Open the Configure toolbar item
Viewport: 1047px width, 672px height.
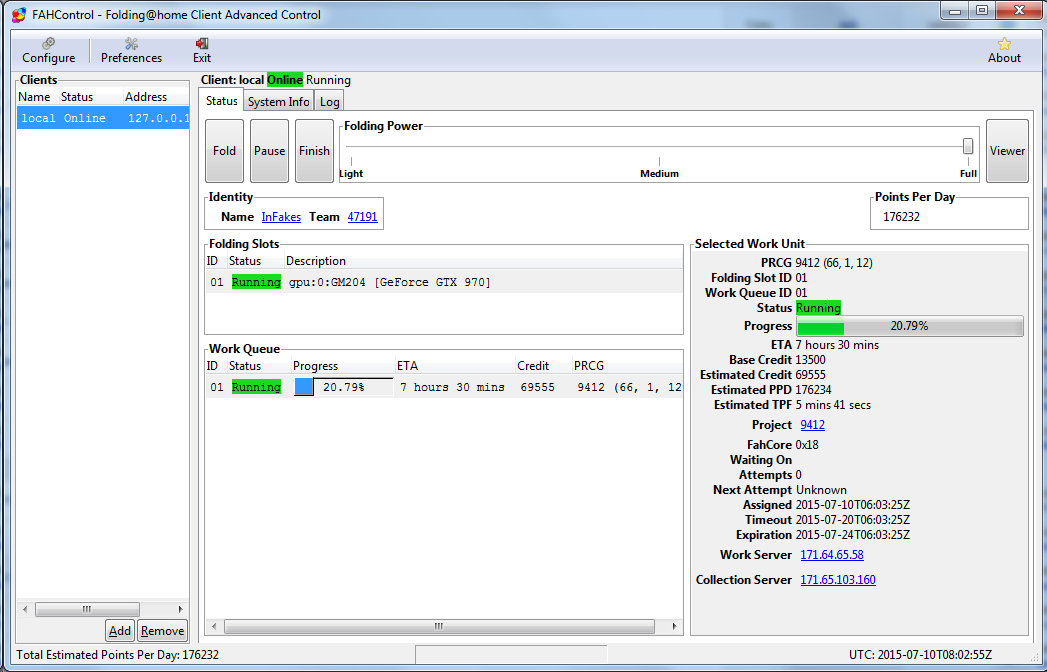(x=48, y=51)
